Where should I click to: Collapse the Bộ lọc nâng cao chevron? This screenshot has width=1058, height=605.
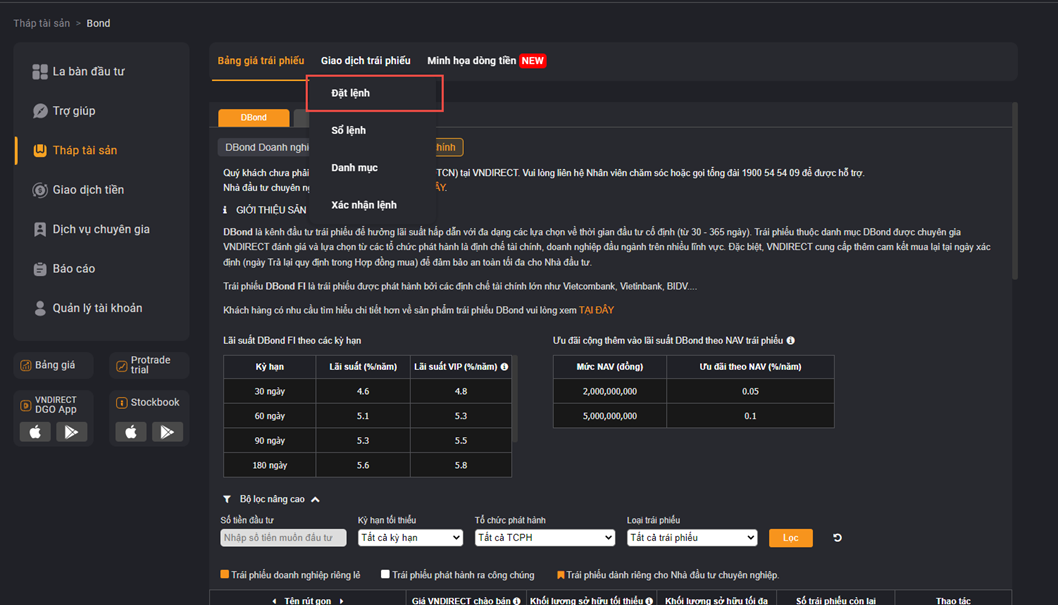(315, 500)
